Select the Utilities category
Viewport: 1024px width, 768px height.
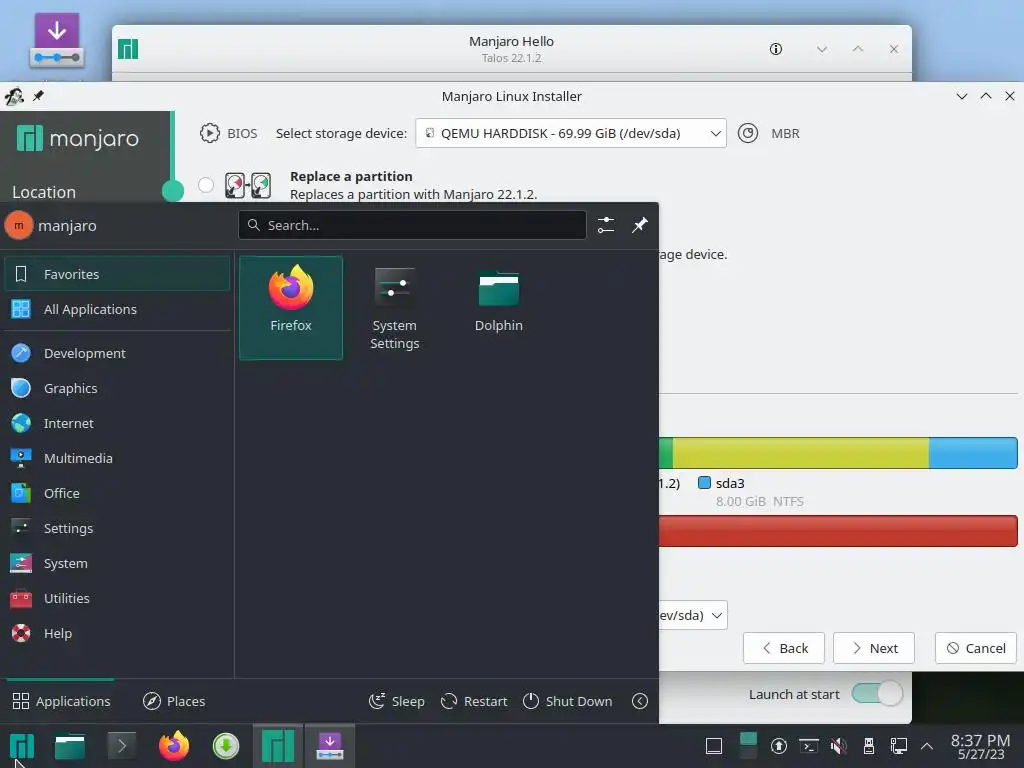click(x=117, y=598)
